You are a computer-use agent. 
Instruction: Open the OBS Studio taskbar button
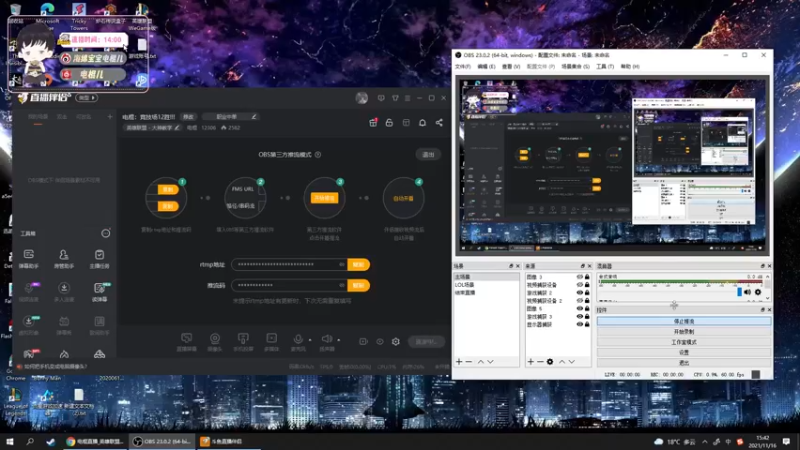coord(162,441)
